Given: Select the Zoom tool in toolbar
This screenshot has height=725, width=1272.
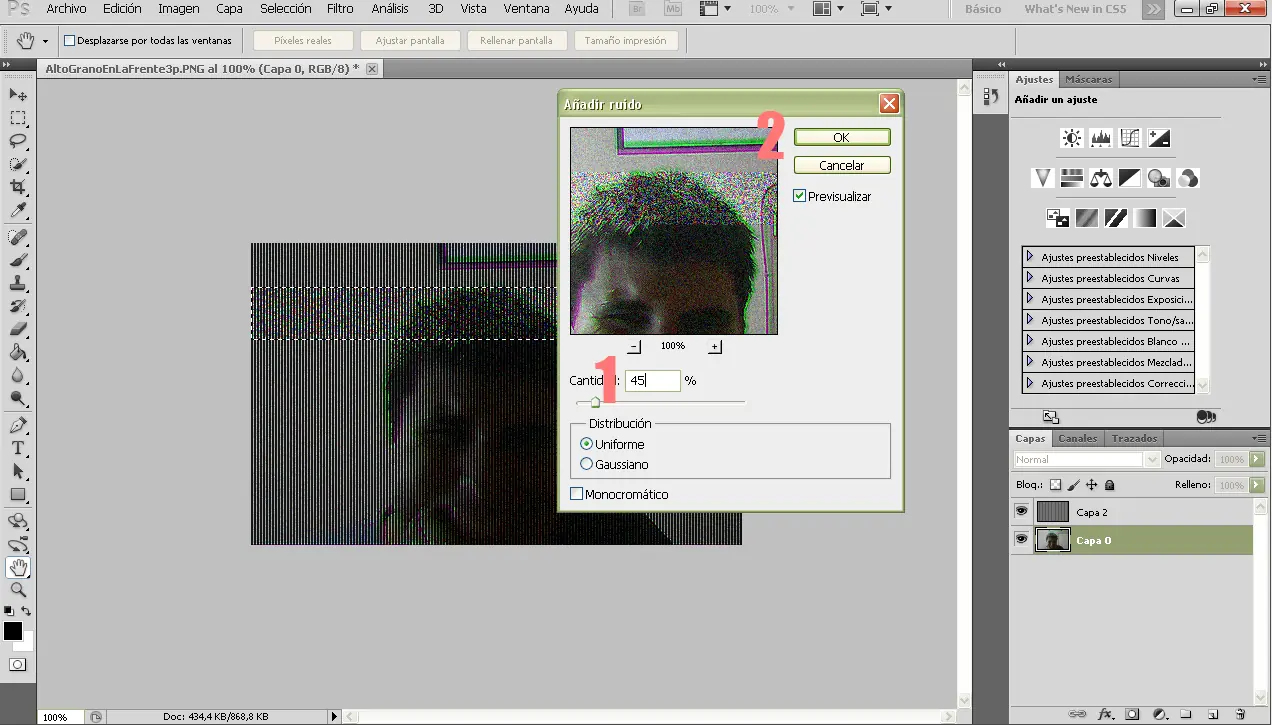Looking at the screenshot, I should click(x=18, y=590).
